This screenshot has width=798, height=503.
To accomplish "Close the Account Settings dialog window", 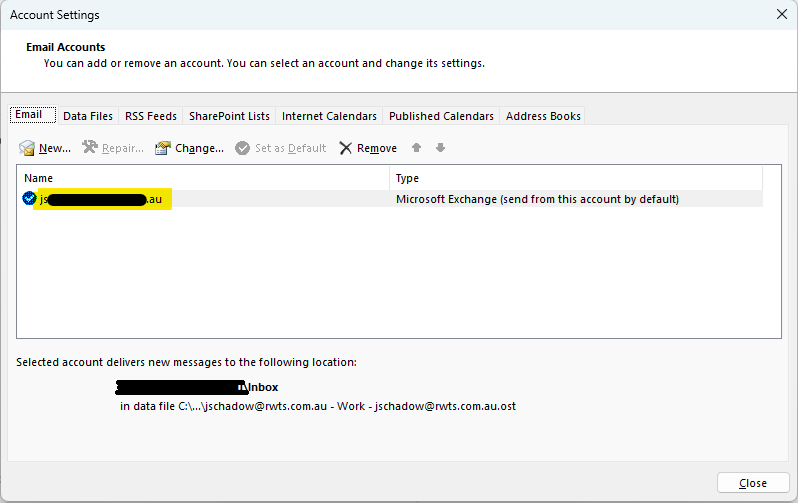I will (752, 483).
